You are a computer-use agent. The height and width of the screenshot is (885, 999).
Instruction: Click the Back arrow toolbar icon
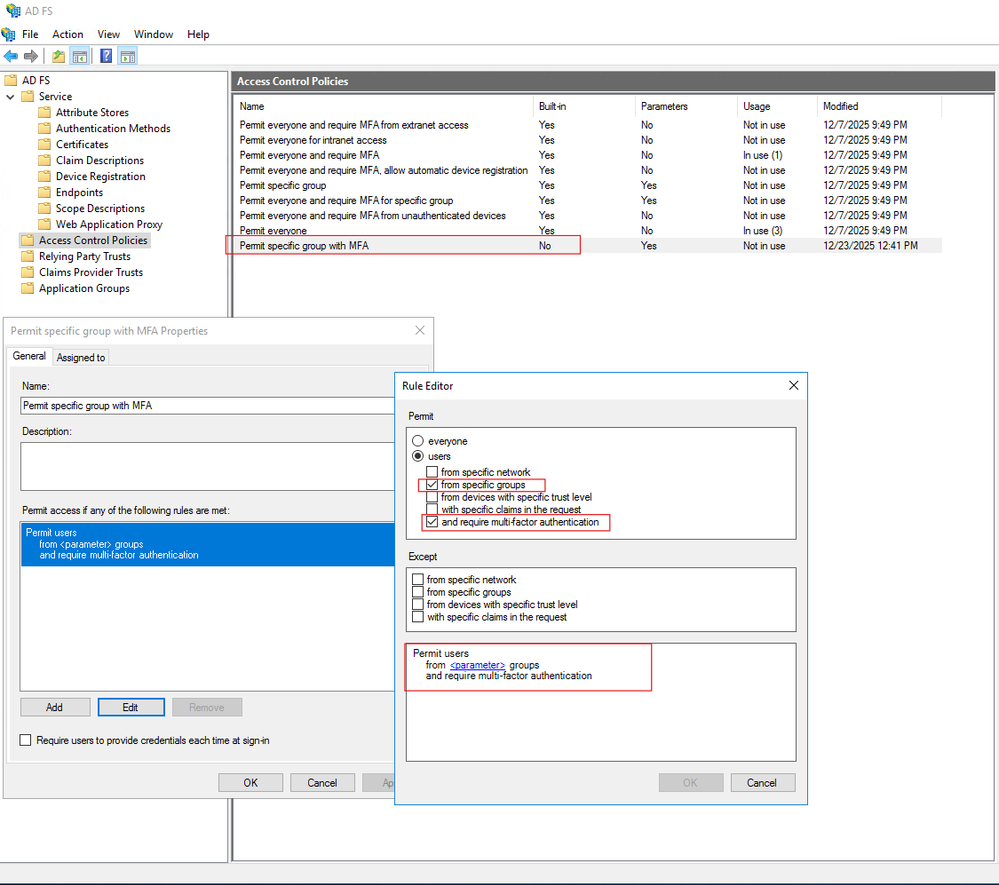11,57
